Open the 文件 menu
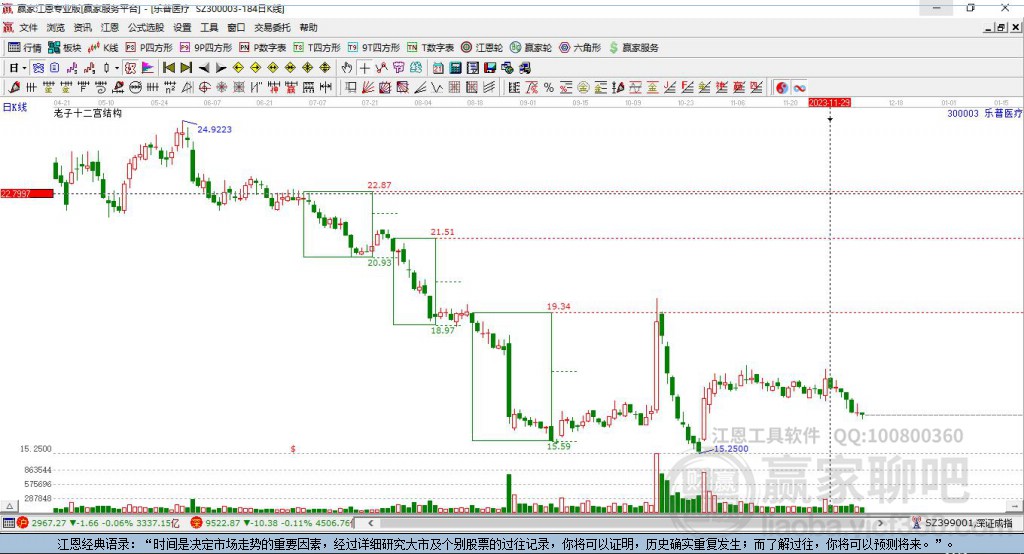 [28, 27]
